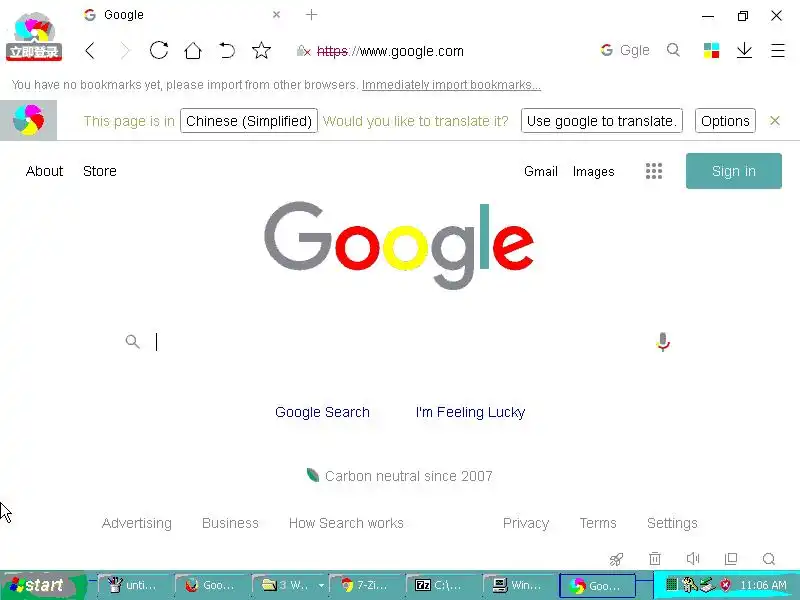
Task: Reload the page with the refresh icon
Action: [159, 51]
